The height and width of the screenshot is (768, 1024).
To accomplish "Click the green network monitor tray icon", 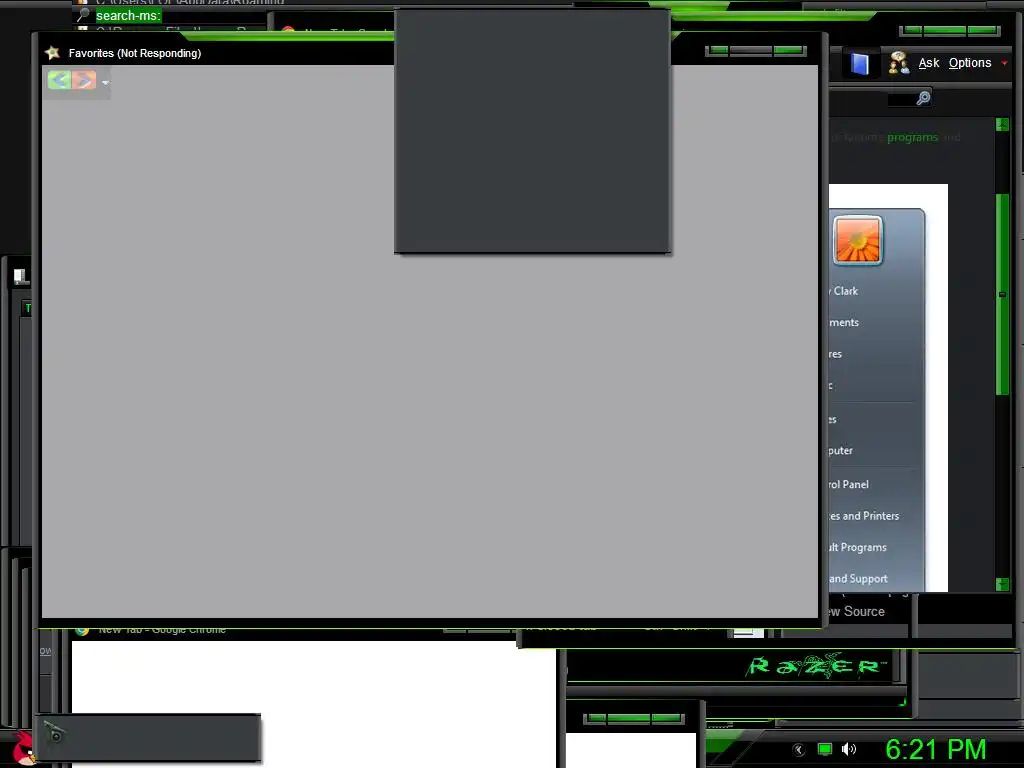I will tap(825, 750).
